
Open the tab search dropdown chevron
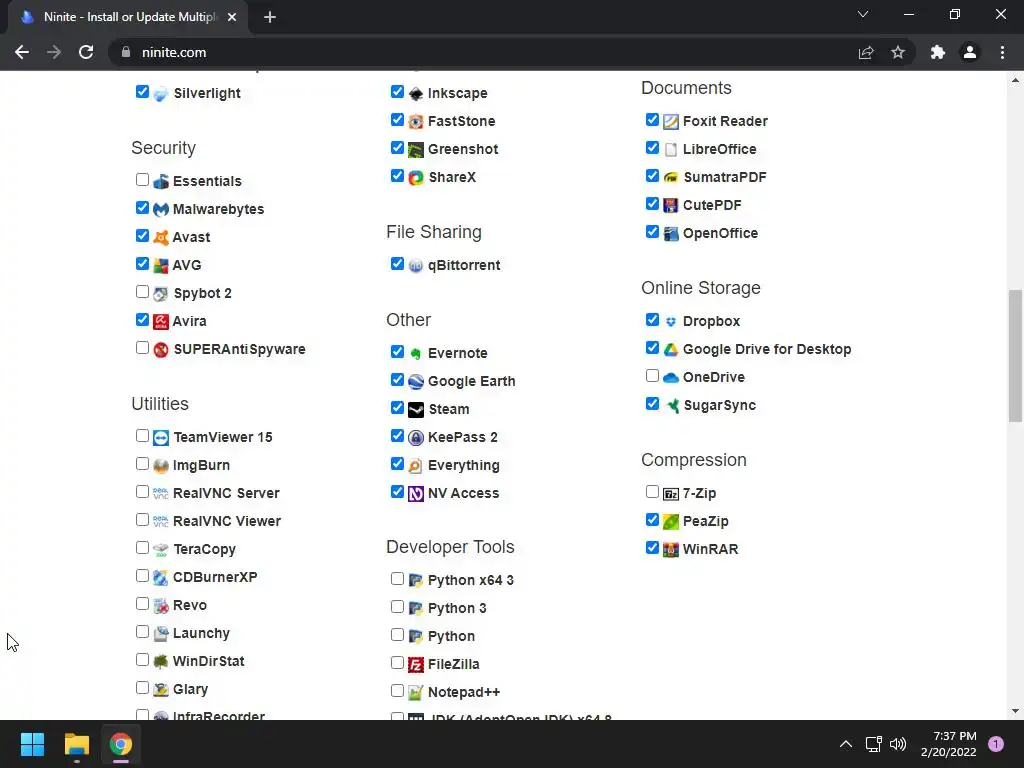tap(863, 14)
